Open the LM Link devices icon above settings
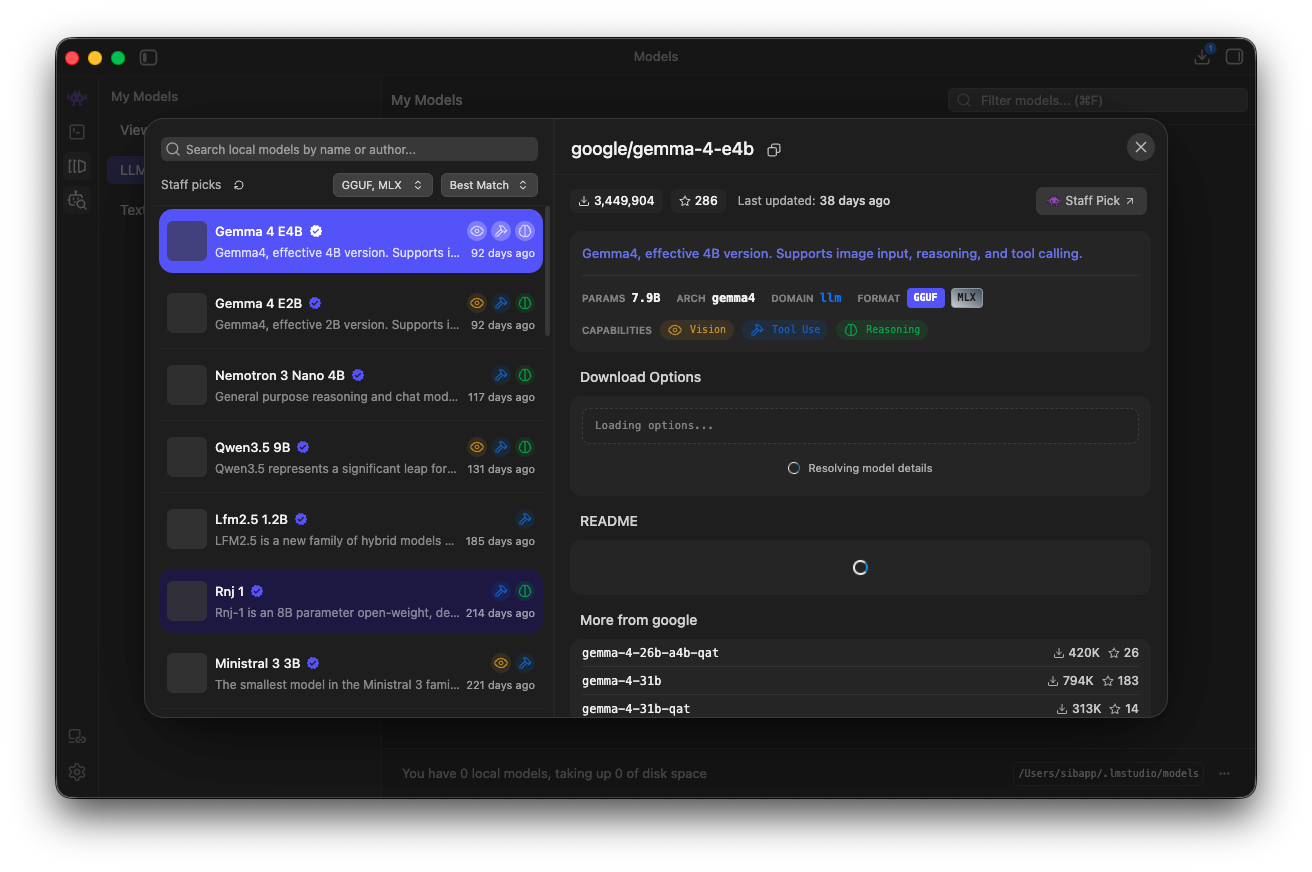 point(77,737)
